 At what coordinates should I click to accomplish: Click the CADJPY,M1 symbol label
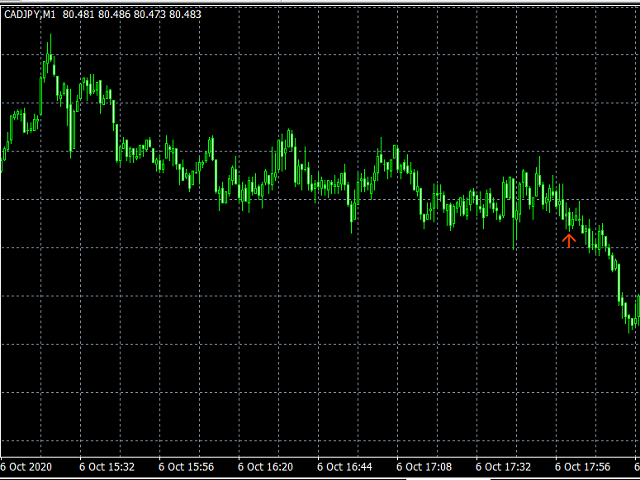(30, 15)
